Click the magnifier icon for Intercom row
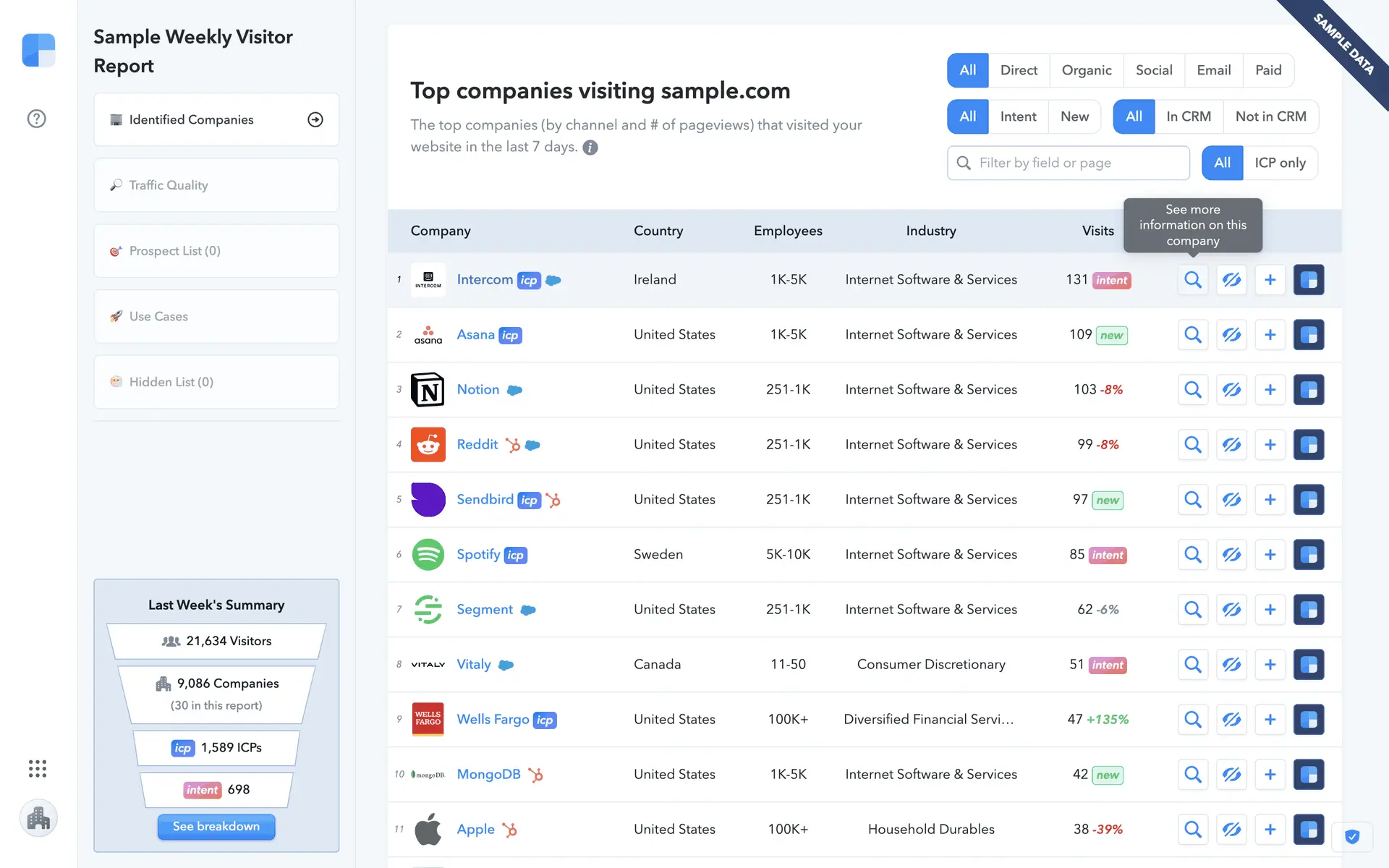This screenshot has width=1389, height=868. [x=1193, y=280]
